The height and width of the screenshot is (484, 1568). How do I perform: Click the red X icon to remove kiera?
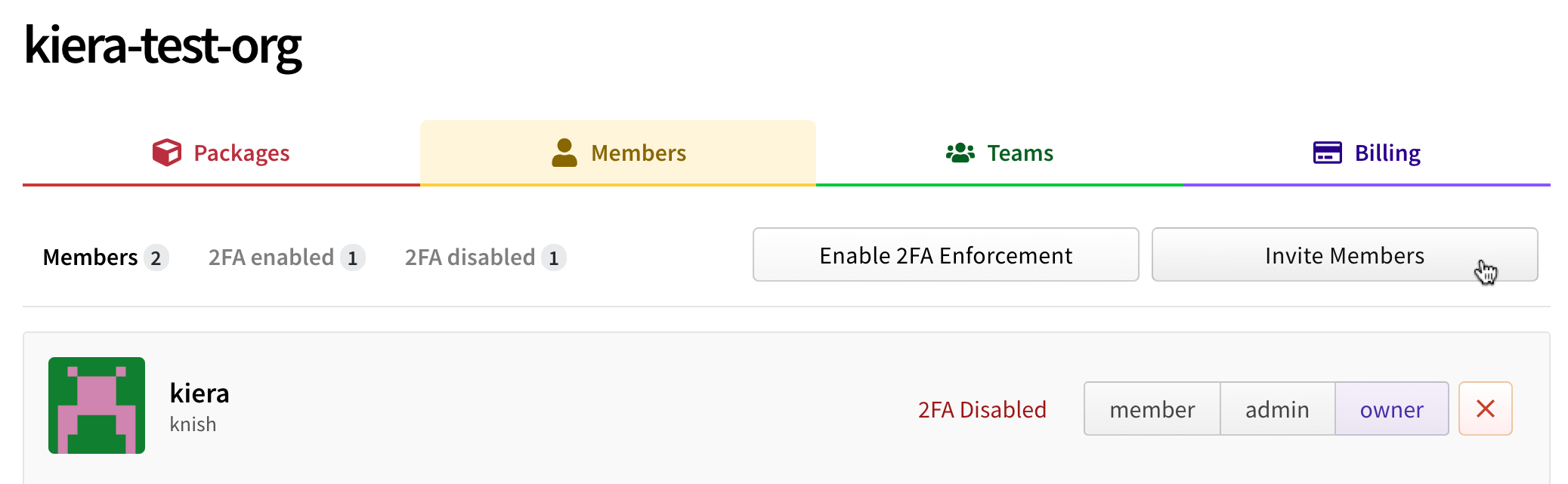pyautogui.click(x=1484, y=408)
